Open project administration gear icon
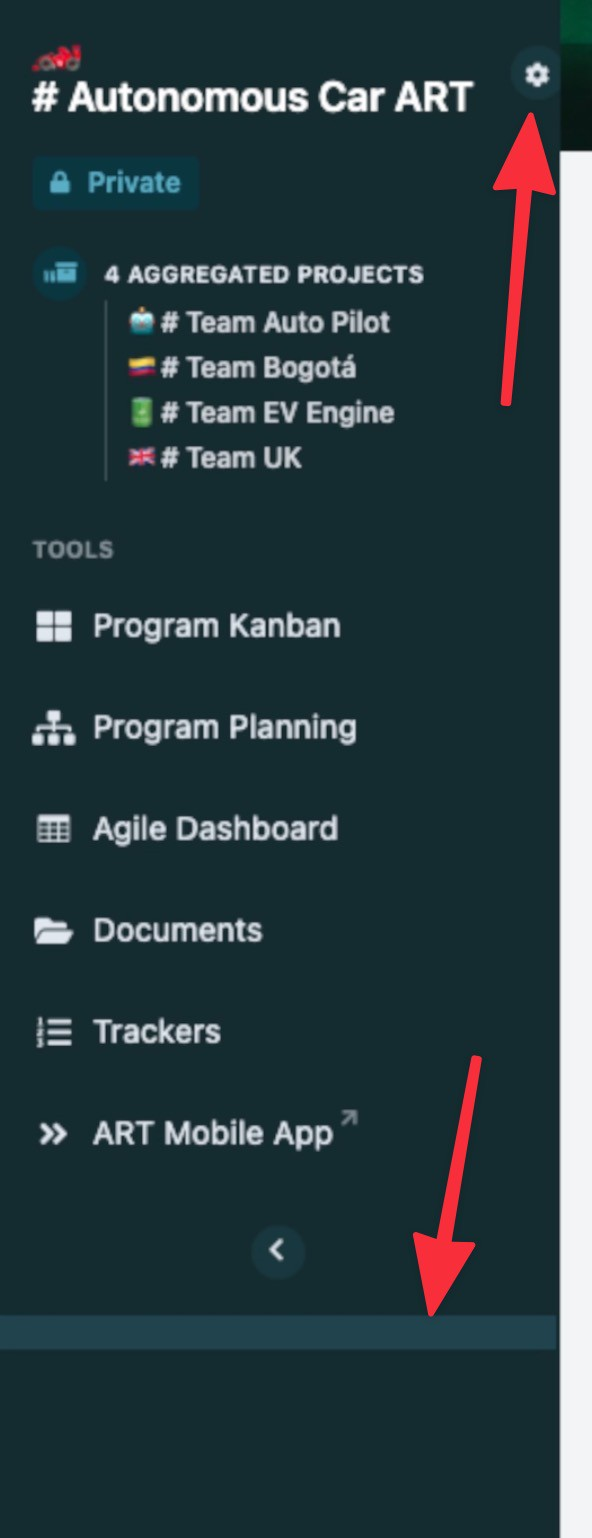 coord(537,74)
